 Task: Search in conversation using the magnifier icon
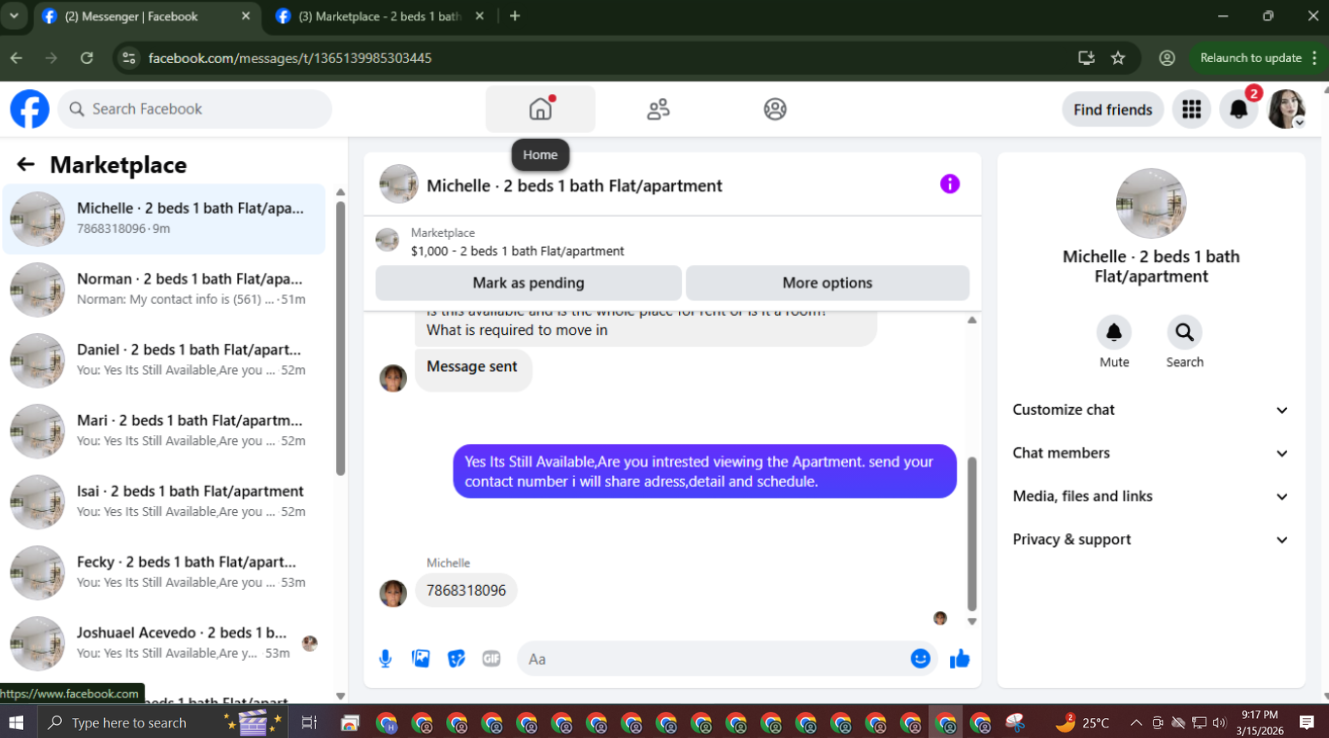(x=1185, y=332)
